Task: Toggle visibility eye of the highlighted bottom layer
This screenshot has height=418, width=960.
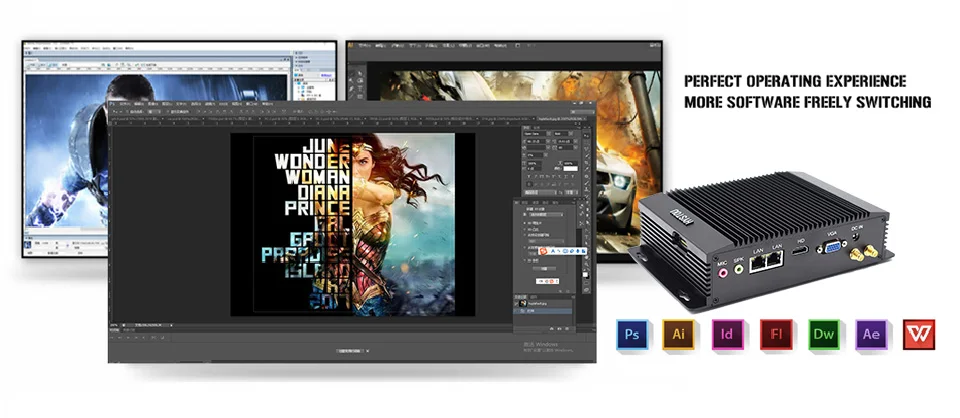Action: (x=516, y=311)
